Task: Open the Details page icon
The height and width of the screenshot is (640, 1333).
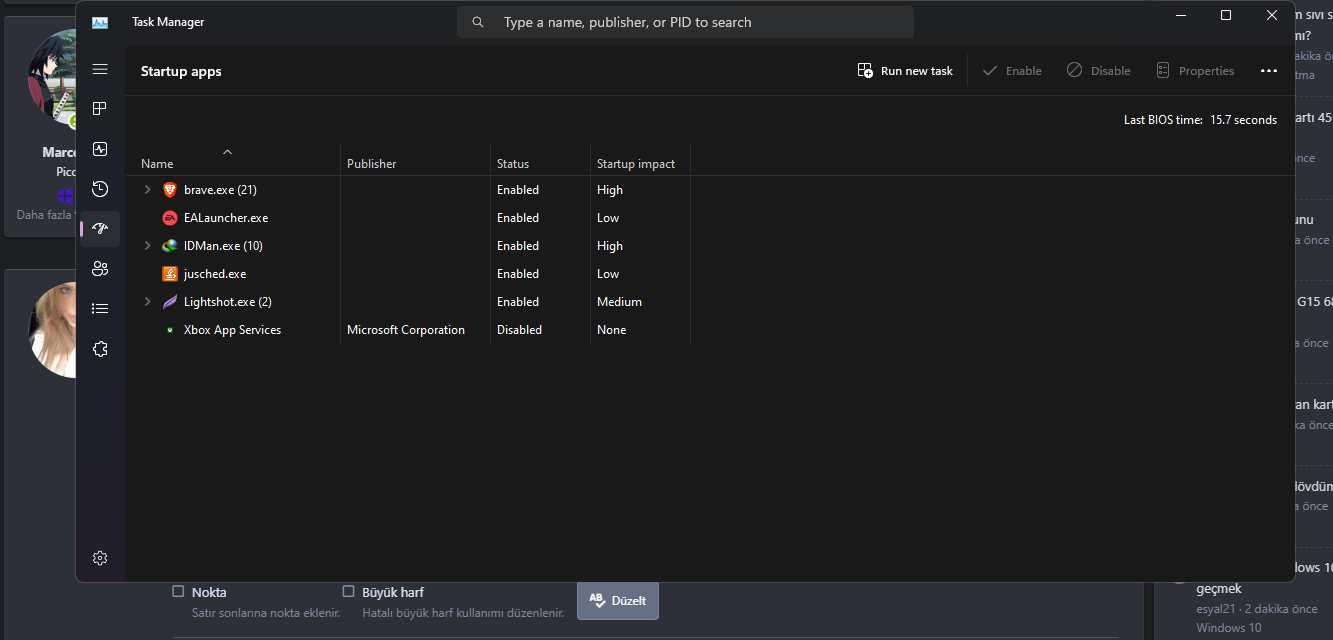Action: point(100,309)
